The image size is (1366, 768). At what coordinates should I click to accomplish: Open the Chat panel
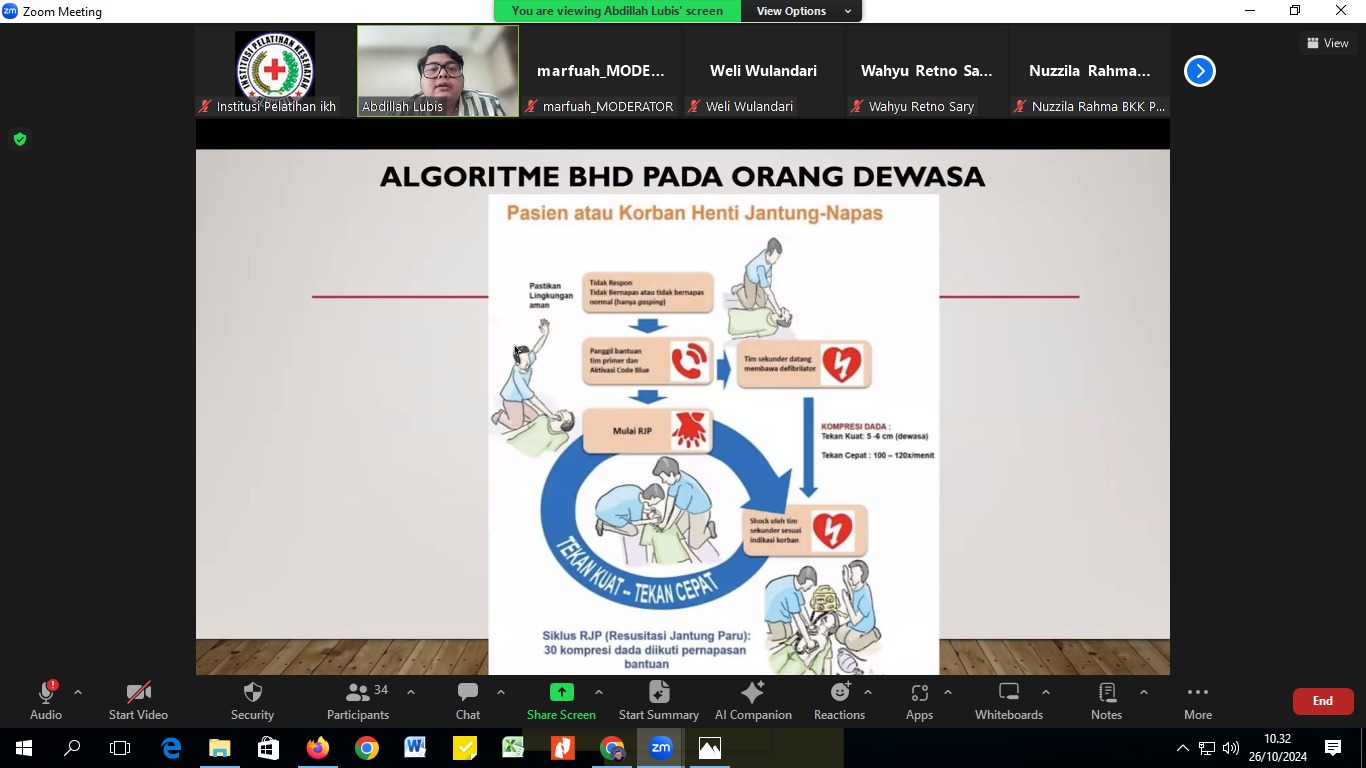(x=468, y=700)
